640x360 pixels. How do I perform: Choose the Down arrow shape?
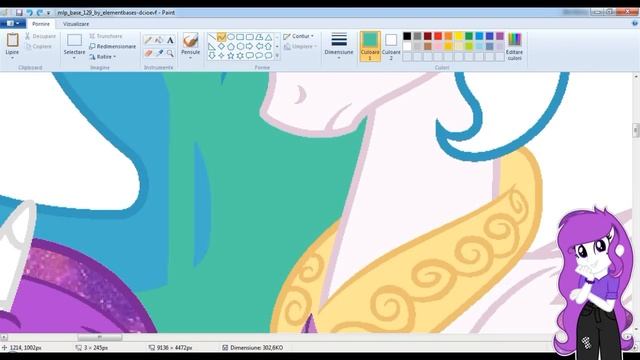tap(212, 56)
